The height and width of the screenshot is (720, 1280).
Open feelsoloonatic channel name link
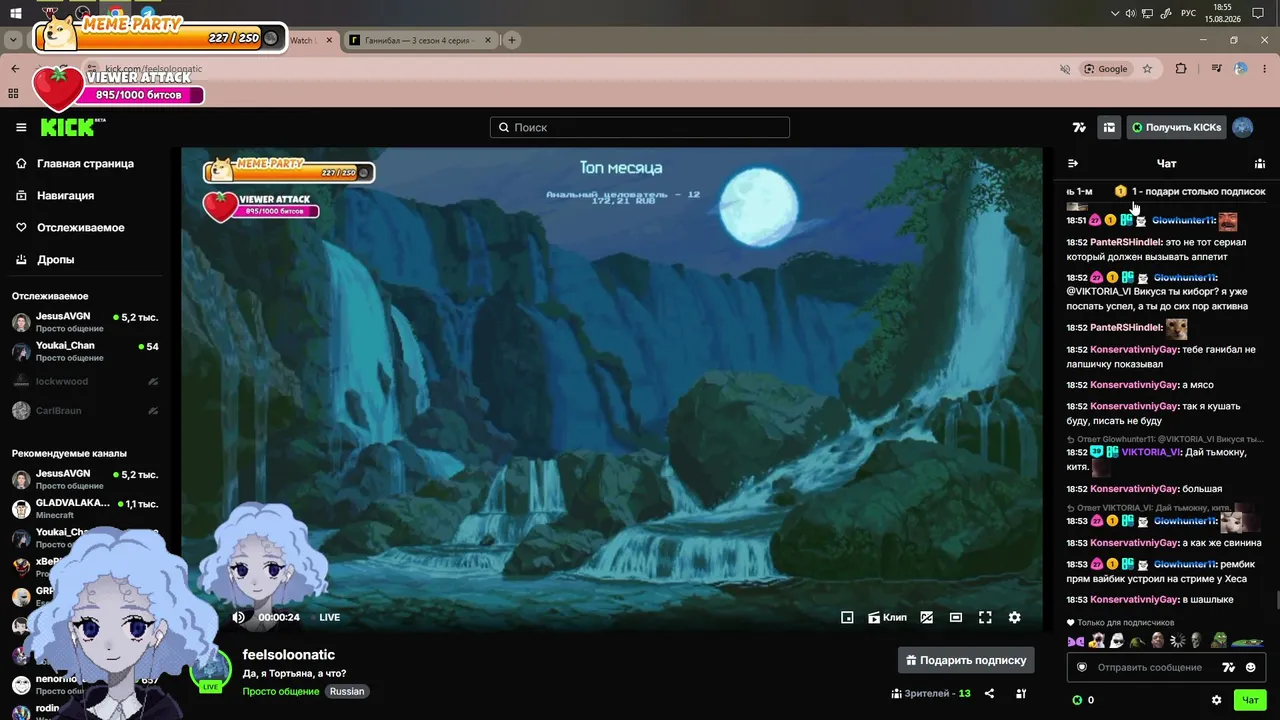click(288, 654)
